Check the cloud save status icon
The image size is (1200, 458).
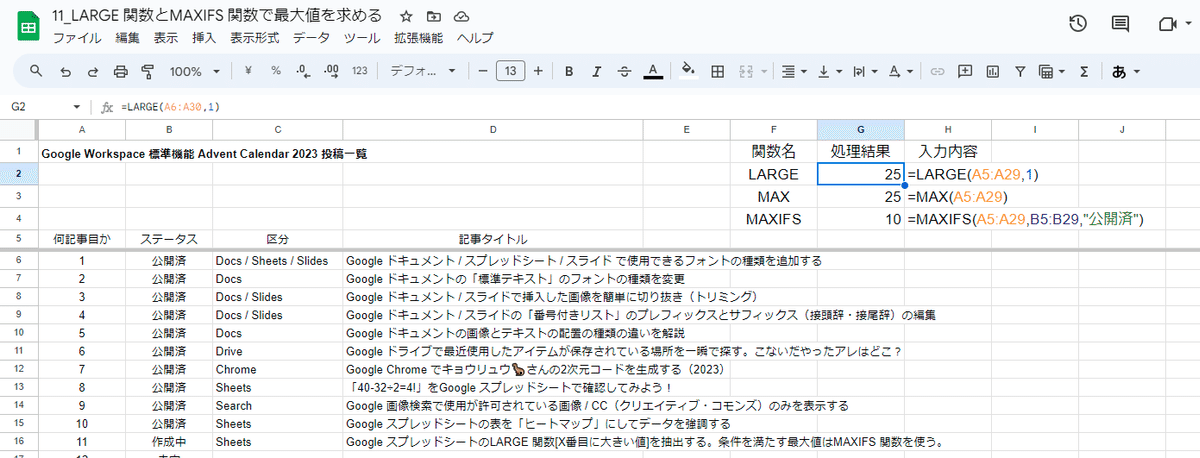(x=461, y=17)
